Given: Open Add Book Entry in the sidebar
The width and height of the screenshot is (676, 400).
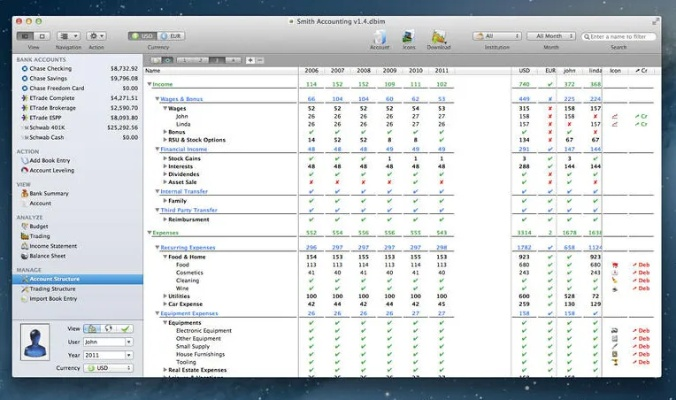Looking at the screenshot, I should (48, 160).
